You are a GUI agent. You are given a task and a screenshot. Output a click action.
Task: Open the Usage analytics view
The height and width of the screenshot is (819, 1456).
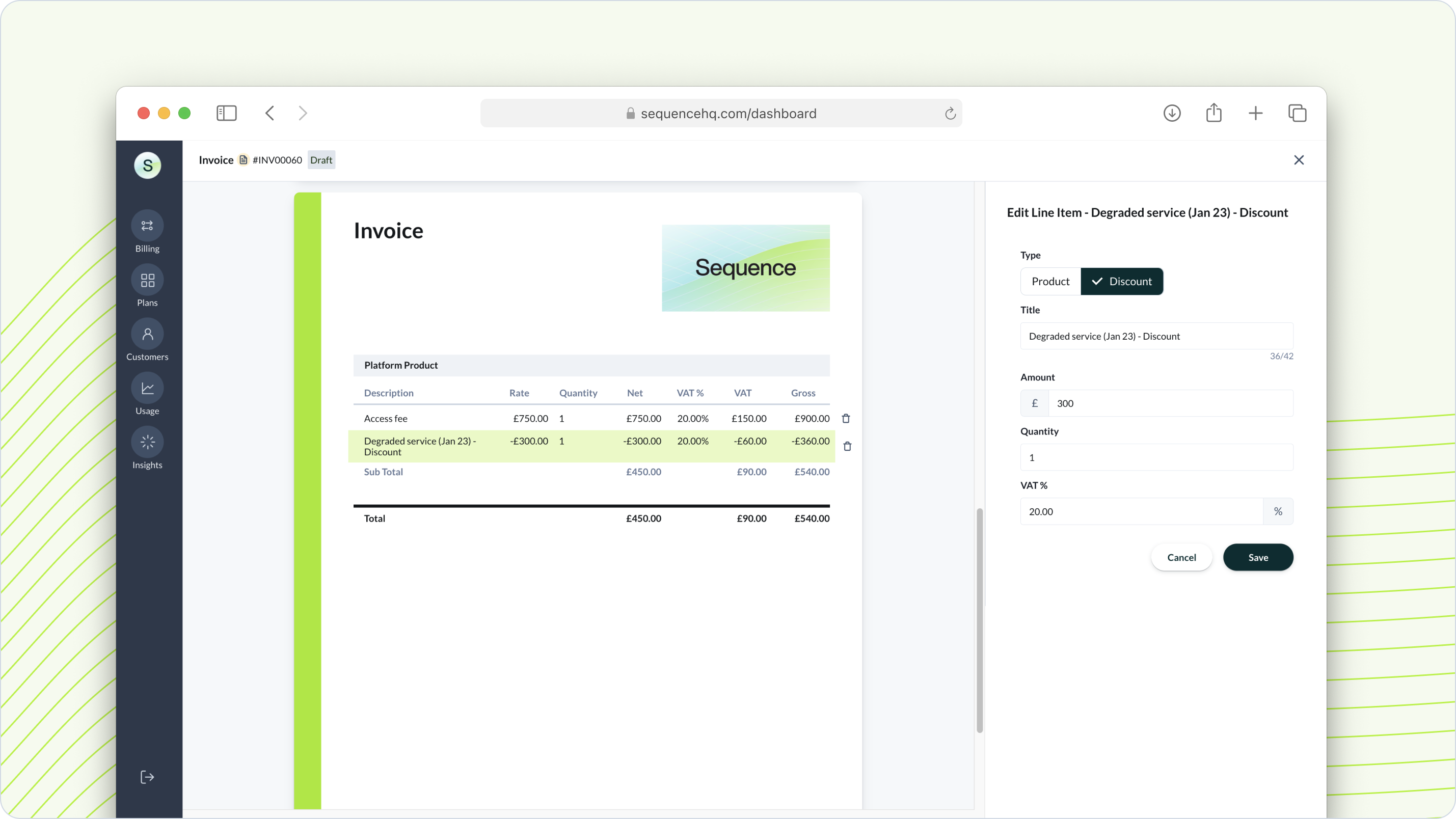pyautogui.click(x=147, y=397)
